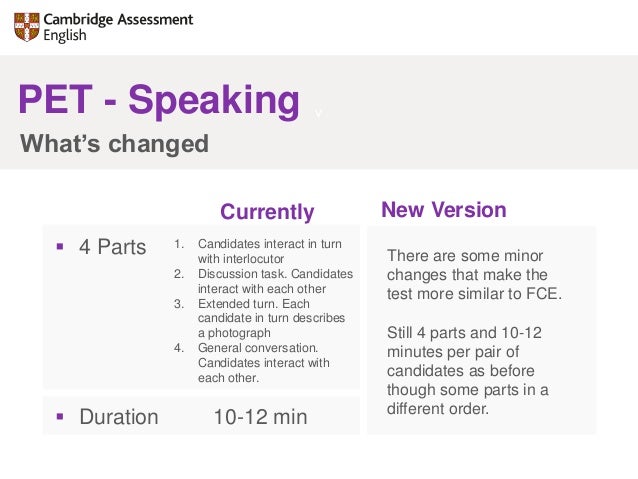Click the minor changes FCE paragraph
This screenshot has width=638, height=479.
(x=474, y=275)
